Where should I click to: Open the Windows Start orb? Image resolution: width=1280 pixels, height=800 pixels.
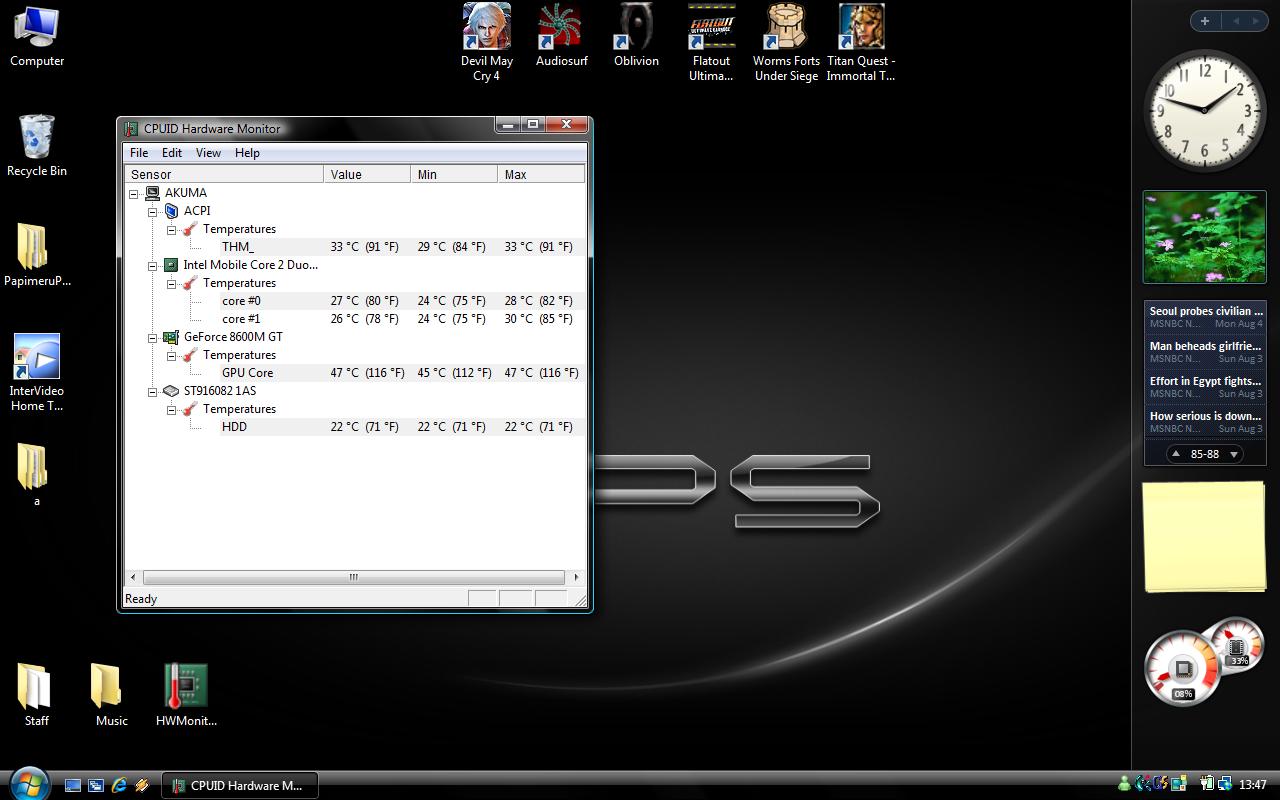coord(28,783)
